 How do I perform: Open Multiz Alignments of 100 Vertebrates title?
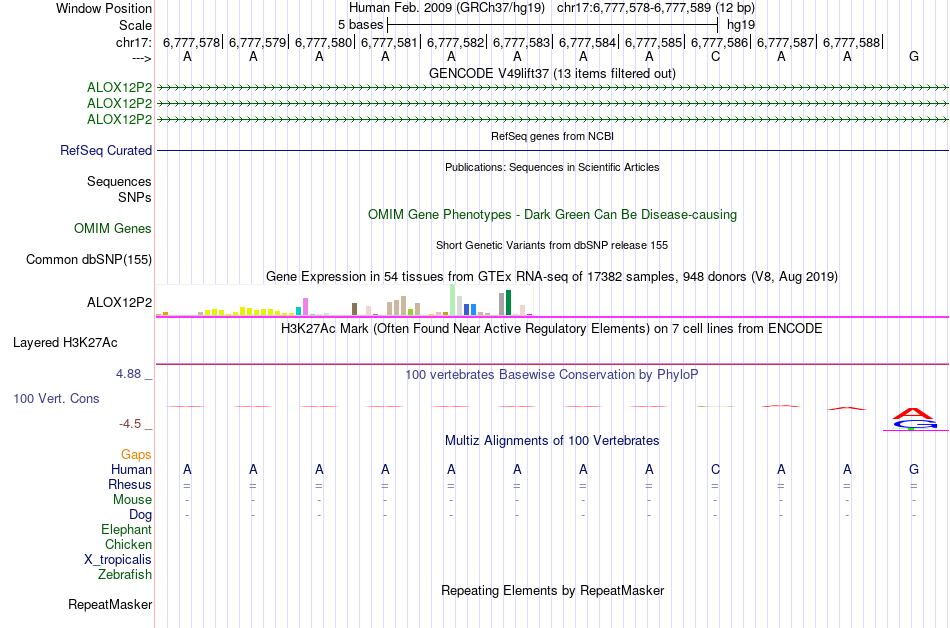552,441
